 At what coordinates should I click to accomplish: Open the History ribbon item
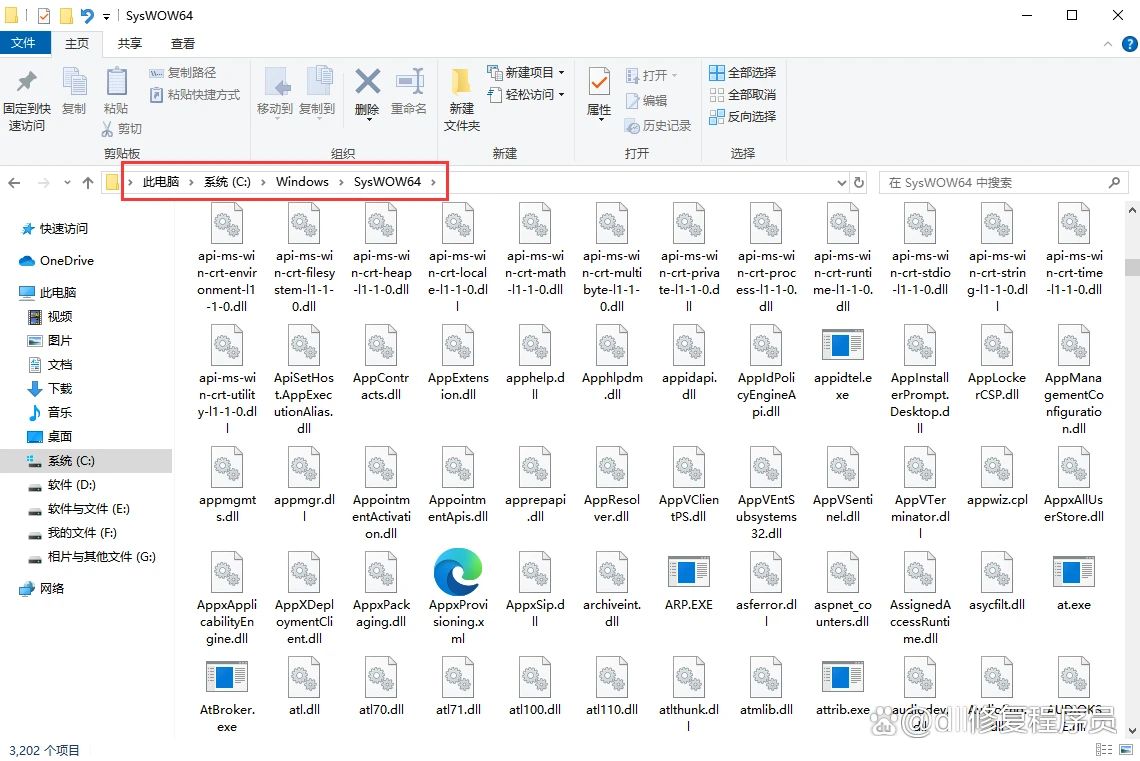[x=658, y=126]
